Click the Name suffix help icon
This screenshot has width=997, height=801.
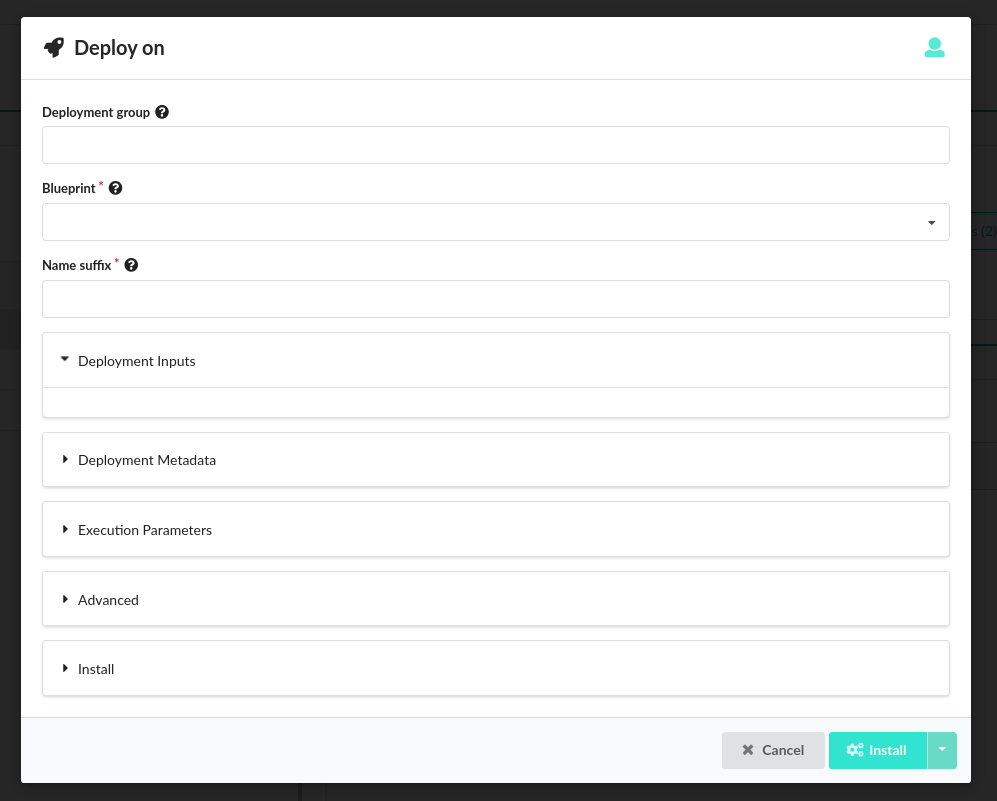(x=130, y=264)
